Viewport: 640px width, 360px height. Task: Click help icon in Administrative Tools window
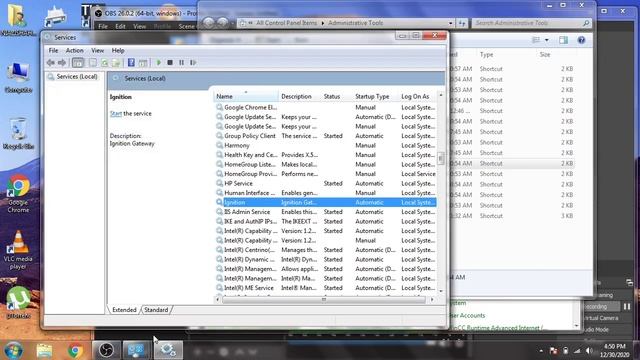pyautogui.click(x=581, y=40)
